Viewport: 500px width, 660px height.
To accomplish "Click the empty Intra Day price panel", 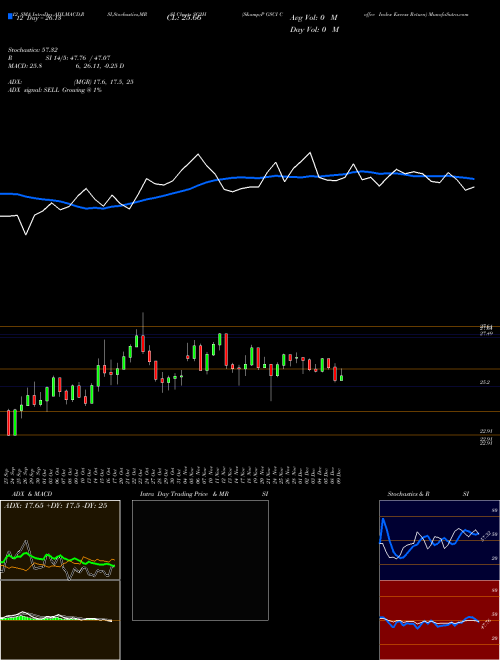I will tap(200, 560).
